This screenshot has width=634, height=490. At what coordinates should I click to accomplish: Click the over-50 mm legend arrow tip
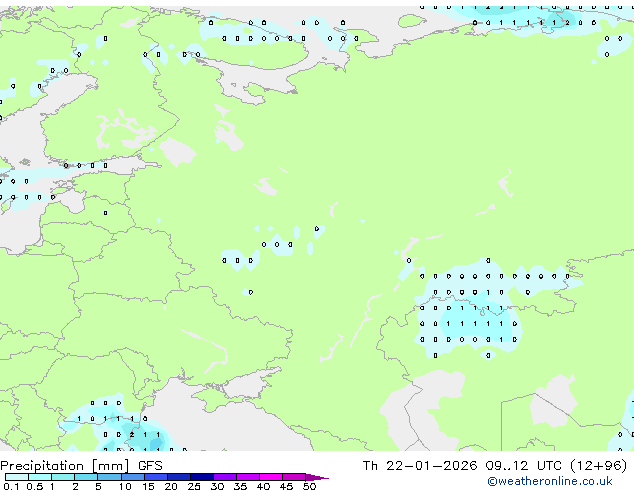pos(317,477)
